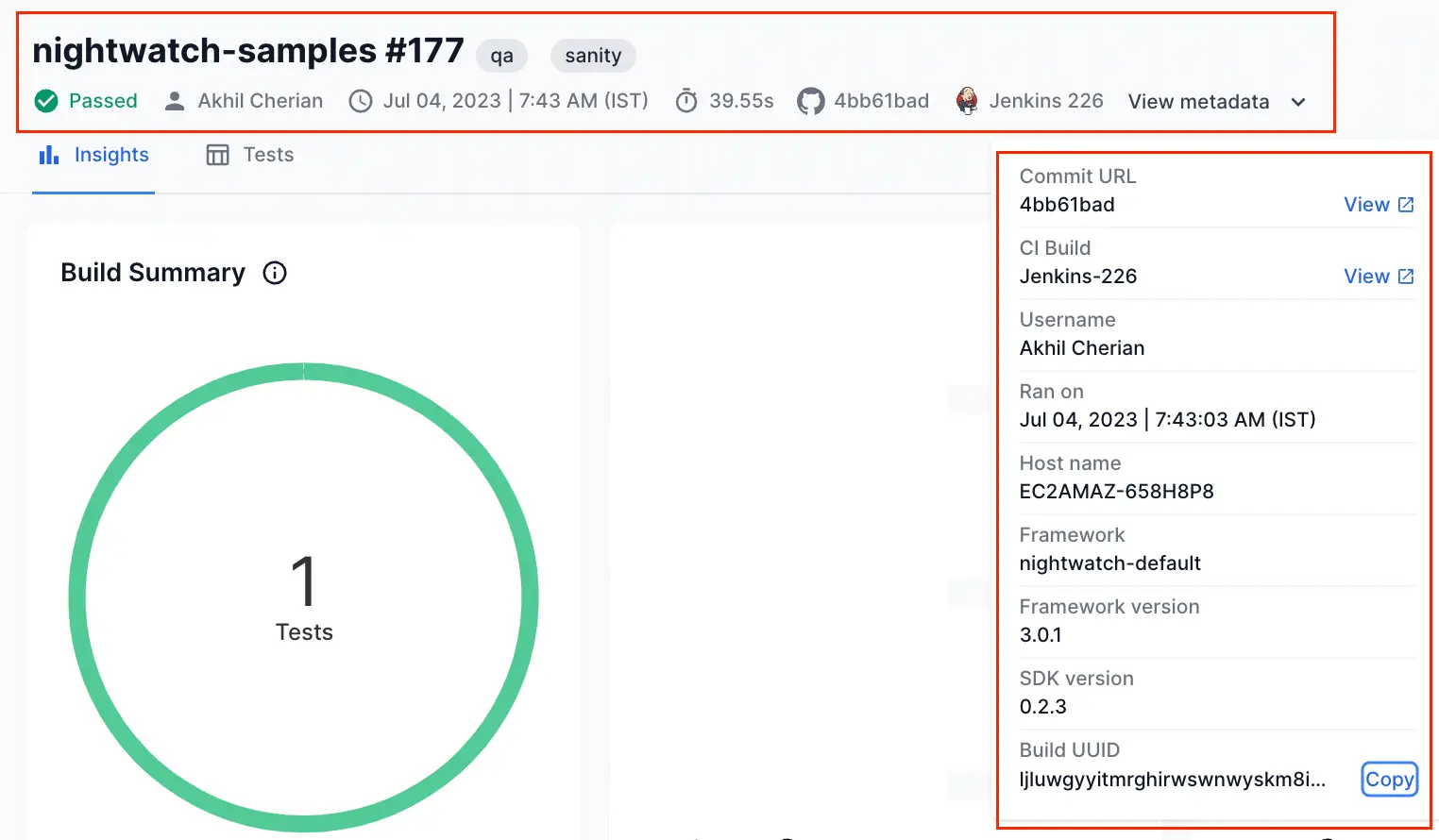The image size is (1439, 840).
Task: Switch to the Insights tab
Action: pyautogui.click(x=93, y=155)
